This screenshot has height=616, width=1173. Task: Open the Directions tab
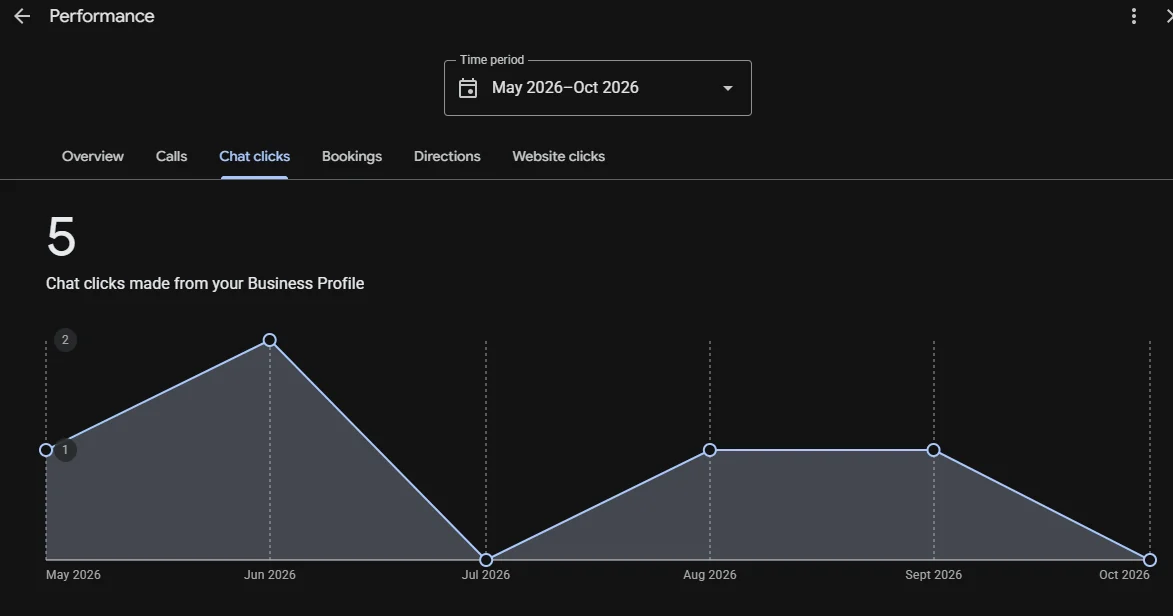(447, 156)
